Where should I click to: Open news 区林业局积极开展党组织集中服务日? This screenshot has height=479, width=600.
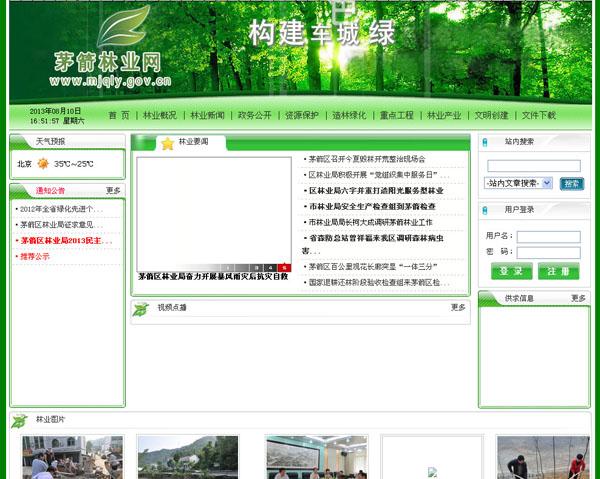[379, 175]
